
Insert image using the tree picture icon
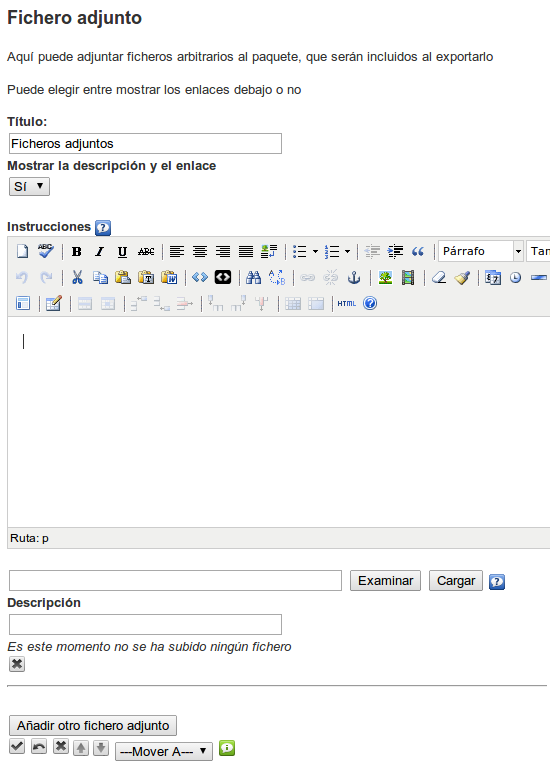coord(385,278)
